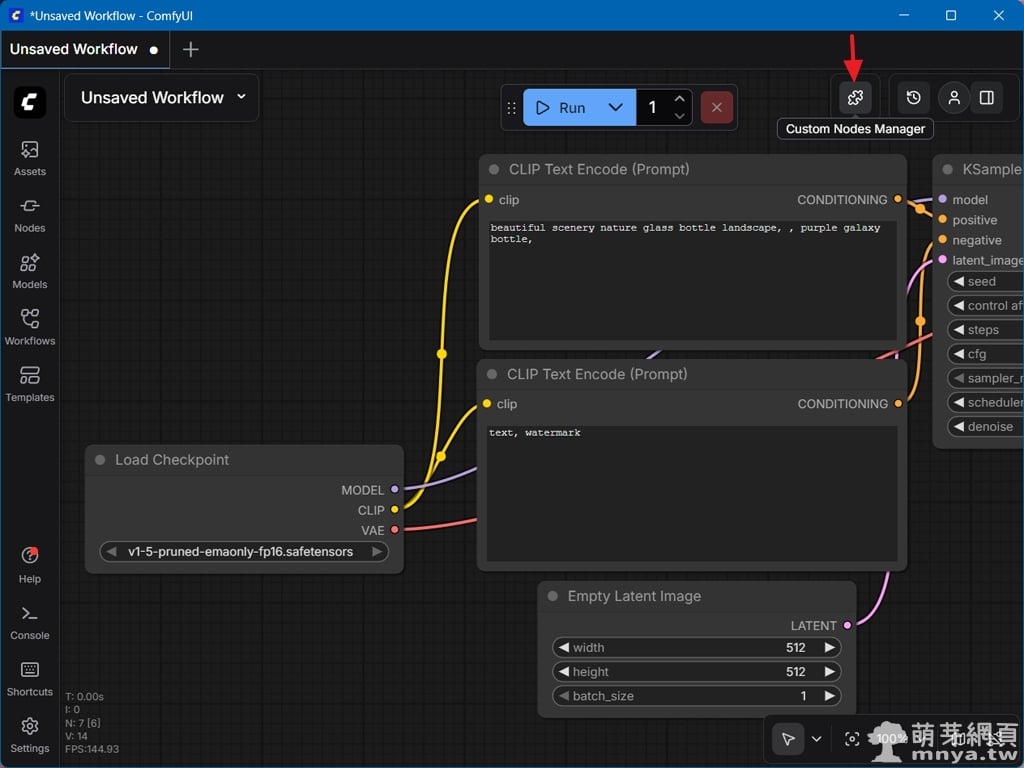
Task: Expand the Unsaved Workflow title dropdown
Action: click(241, 97)
